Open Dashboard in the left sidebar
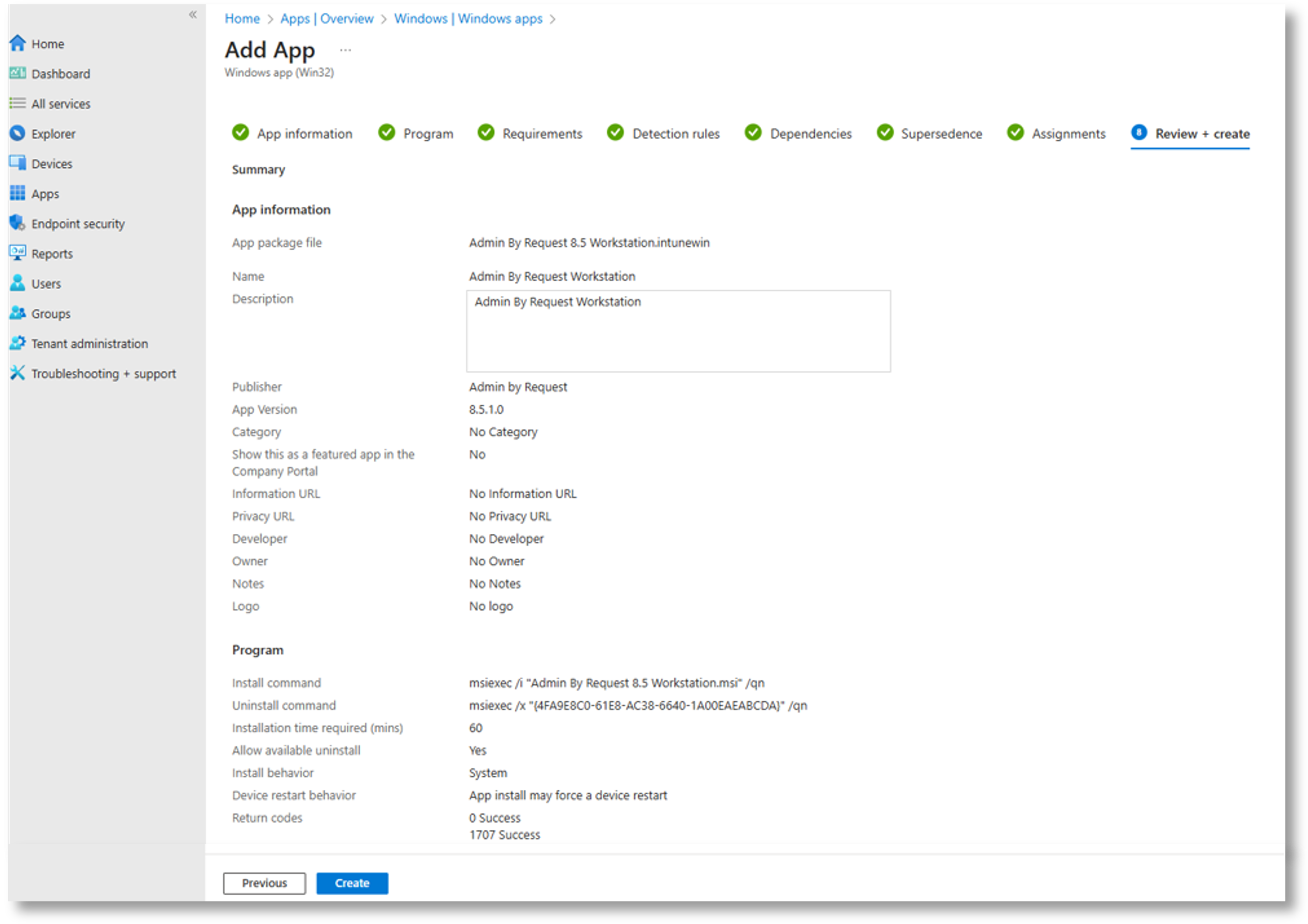1308x924 pixels. click(61, 74)
